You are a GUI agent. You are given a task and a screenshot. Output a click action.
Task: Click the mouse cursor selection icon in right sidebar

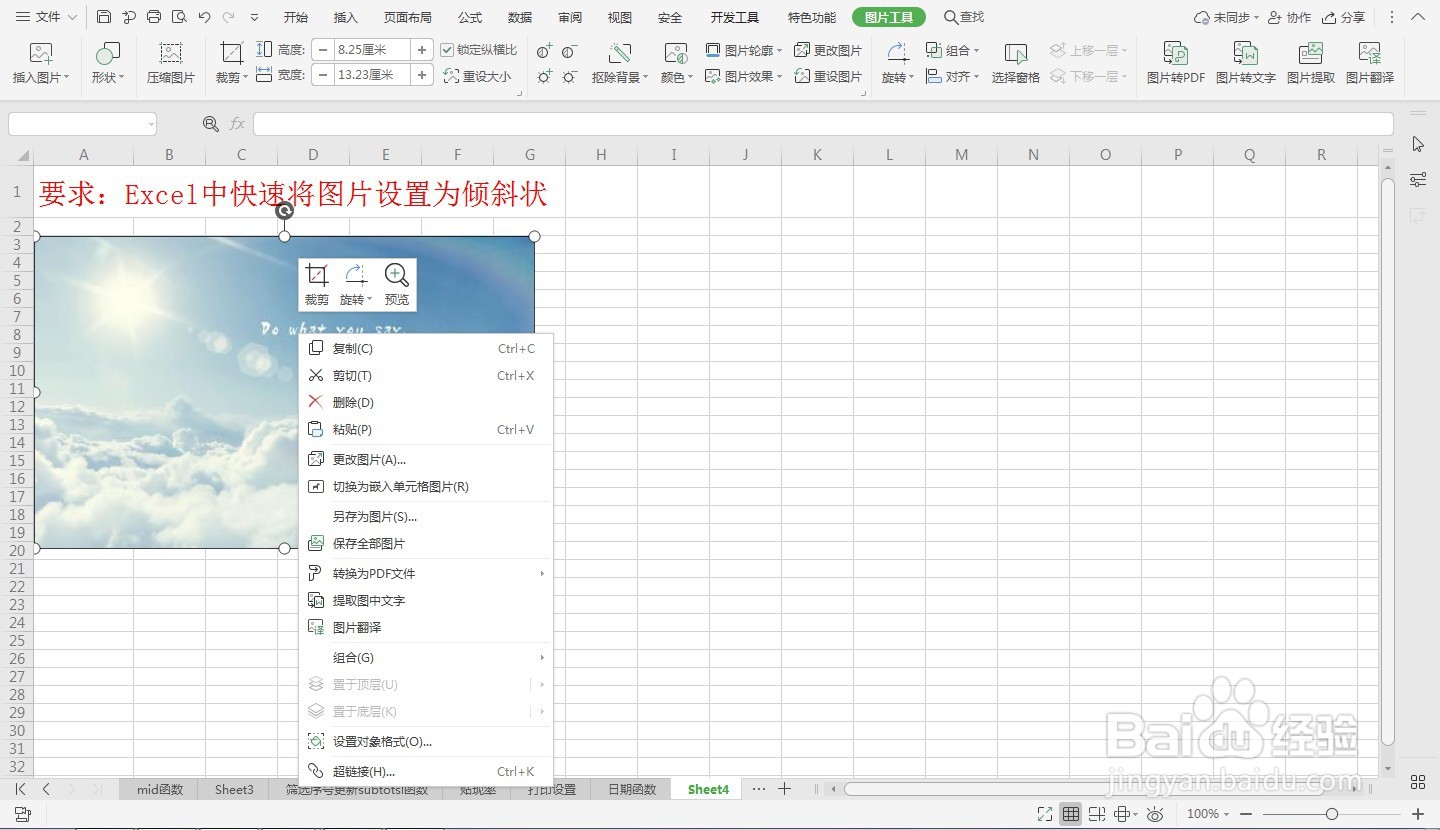pos(1418,144)
